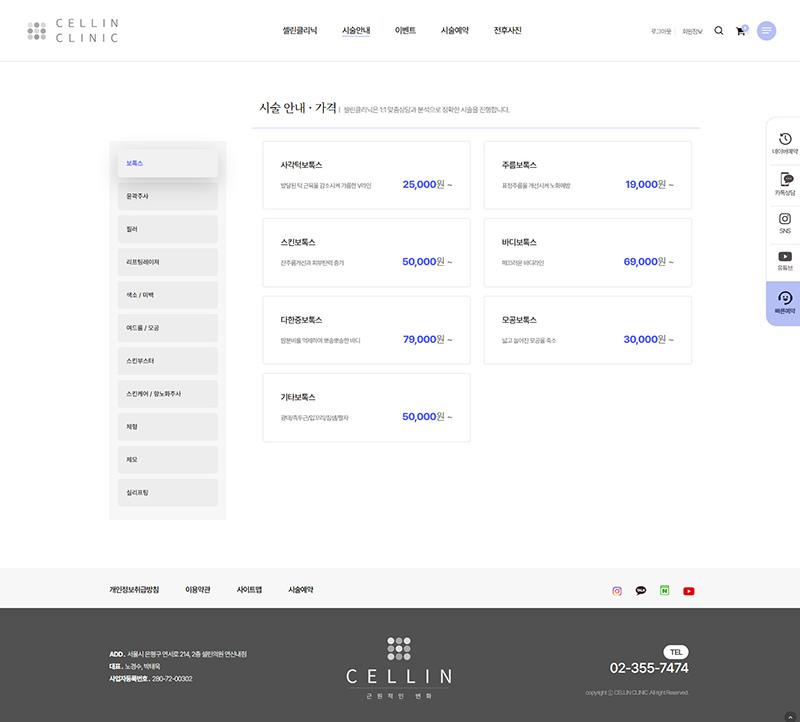The height and width of the screenshot is (722, 800).
Task: Select the 바디보톡스 69,000원 card
Action: (588, 253)
